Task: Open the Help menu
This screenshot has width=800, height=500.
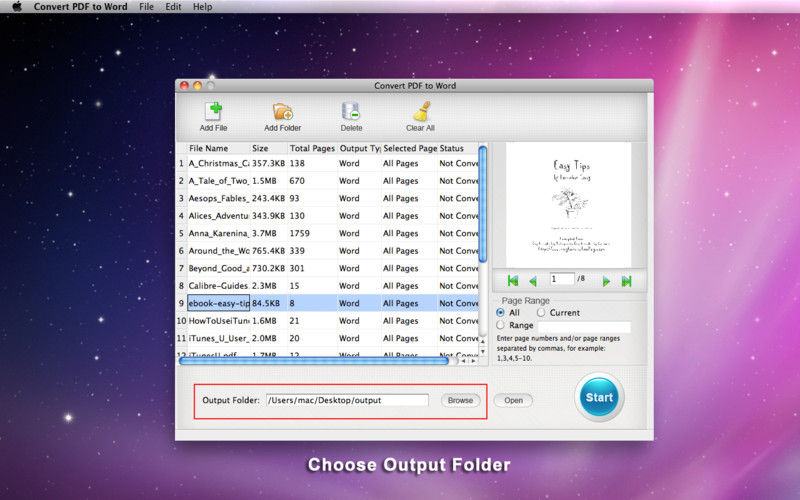Action: coord(203,7)
